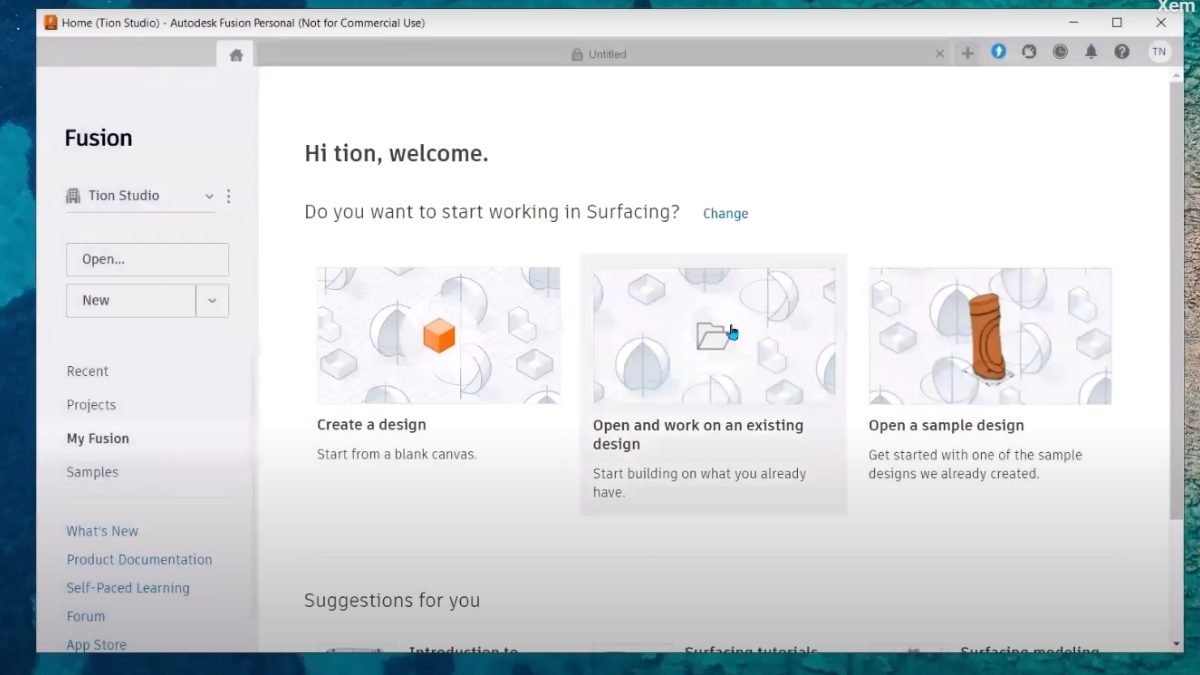
Task: Open the What's New link
Action: [x=102, y=531]
